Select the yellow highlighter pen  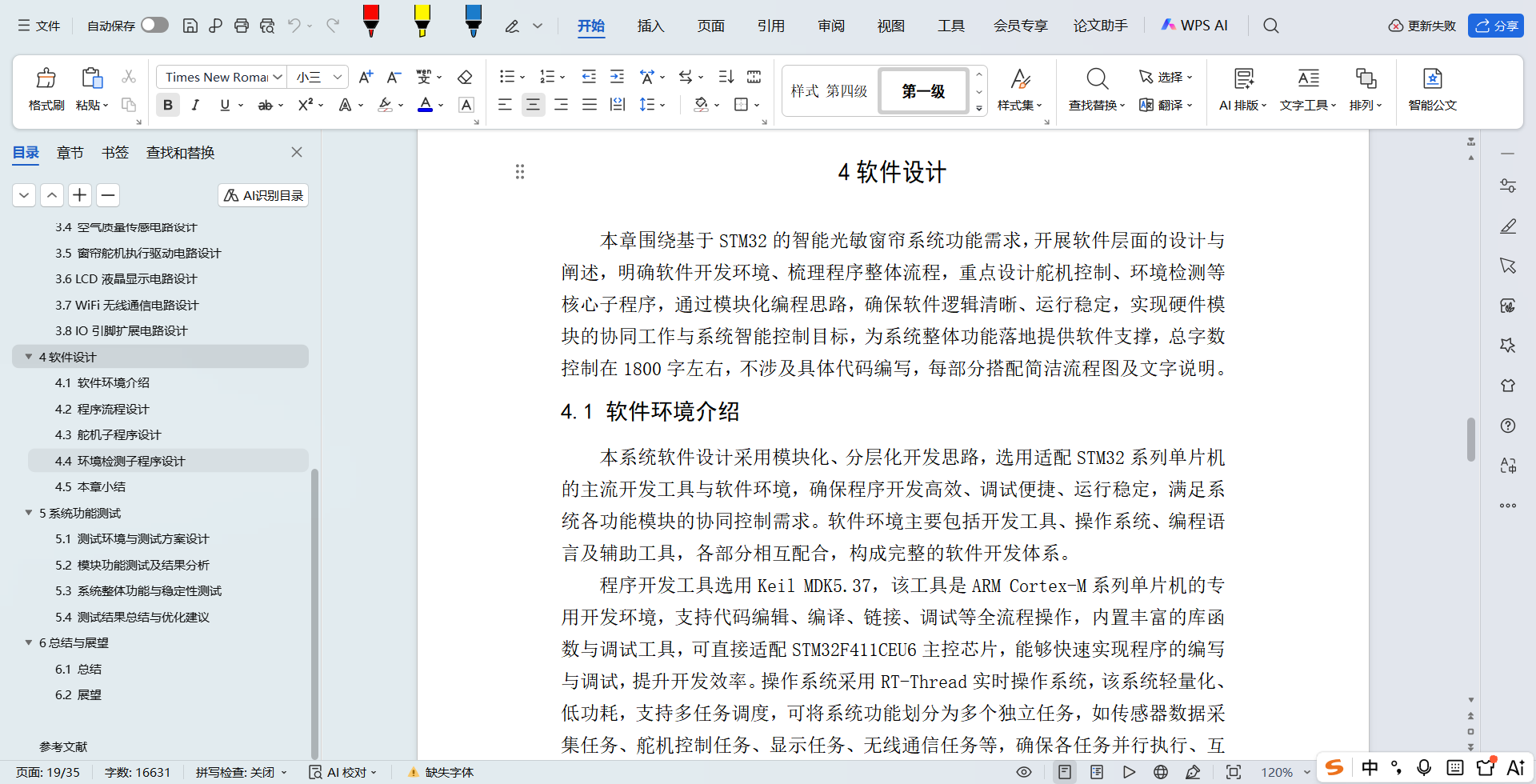click(422, 21)
